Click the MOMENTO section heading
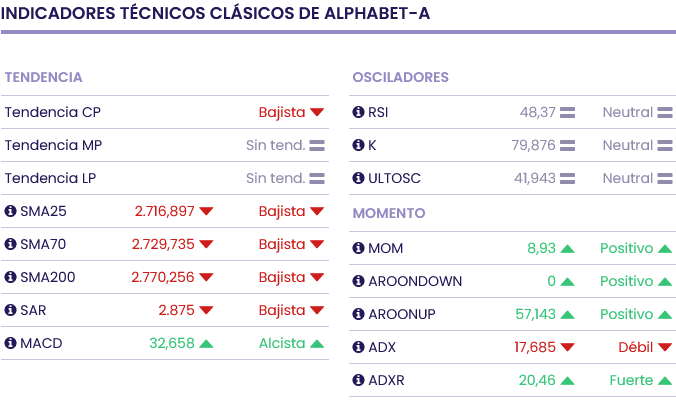 pos(389,213)
